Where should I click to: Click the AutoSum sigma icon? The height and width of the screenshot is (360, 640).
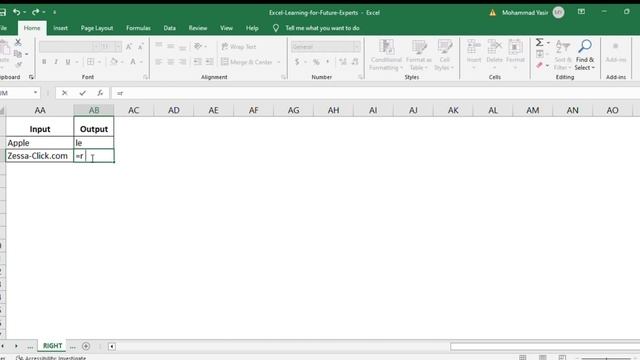(x=540, y=42)
